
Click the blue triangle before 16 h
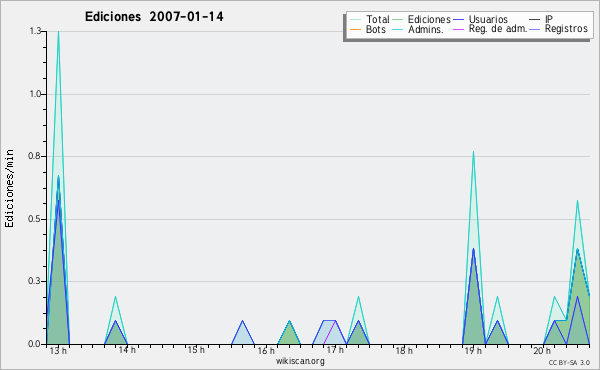pyautogui.click(x=243, y=334)
